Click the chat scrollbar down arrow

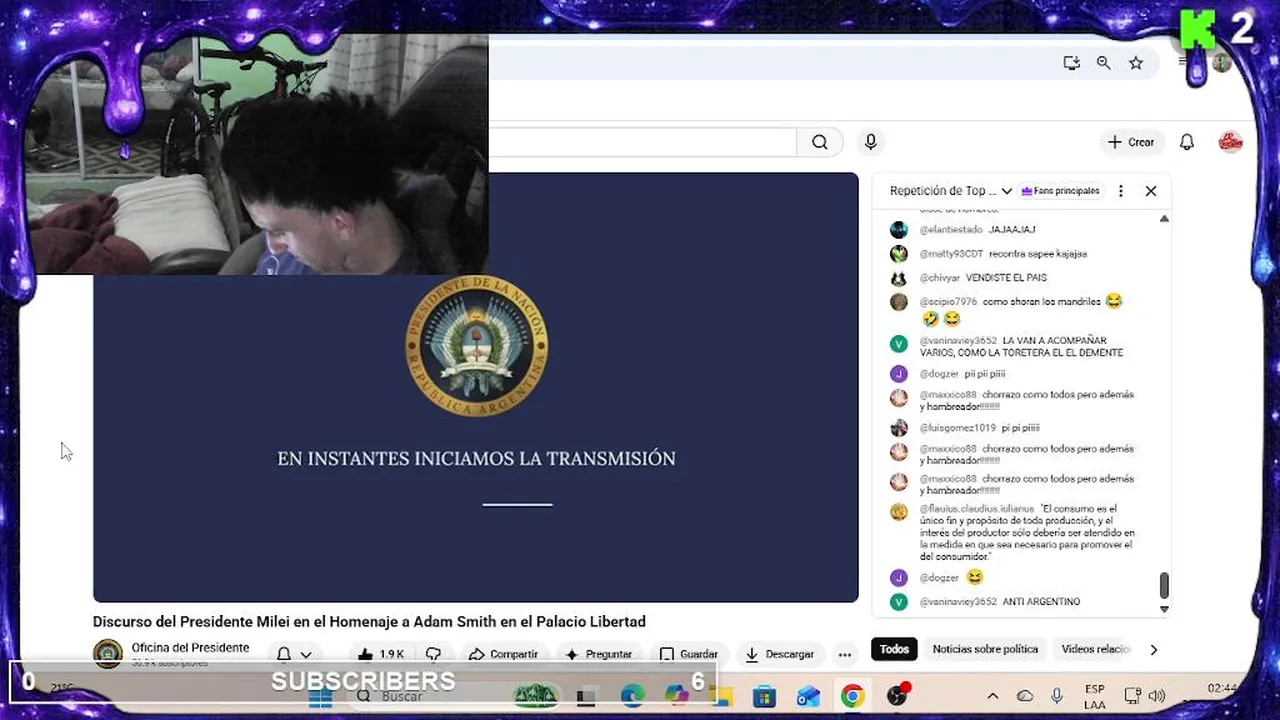click(1164, 608)
